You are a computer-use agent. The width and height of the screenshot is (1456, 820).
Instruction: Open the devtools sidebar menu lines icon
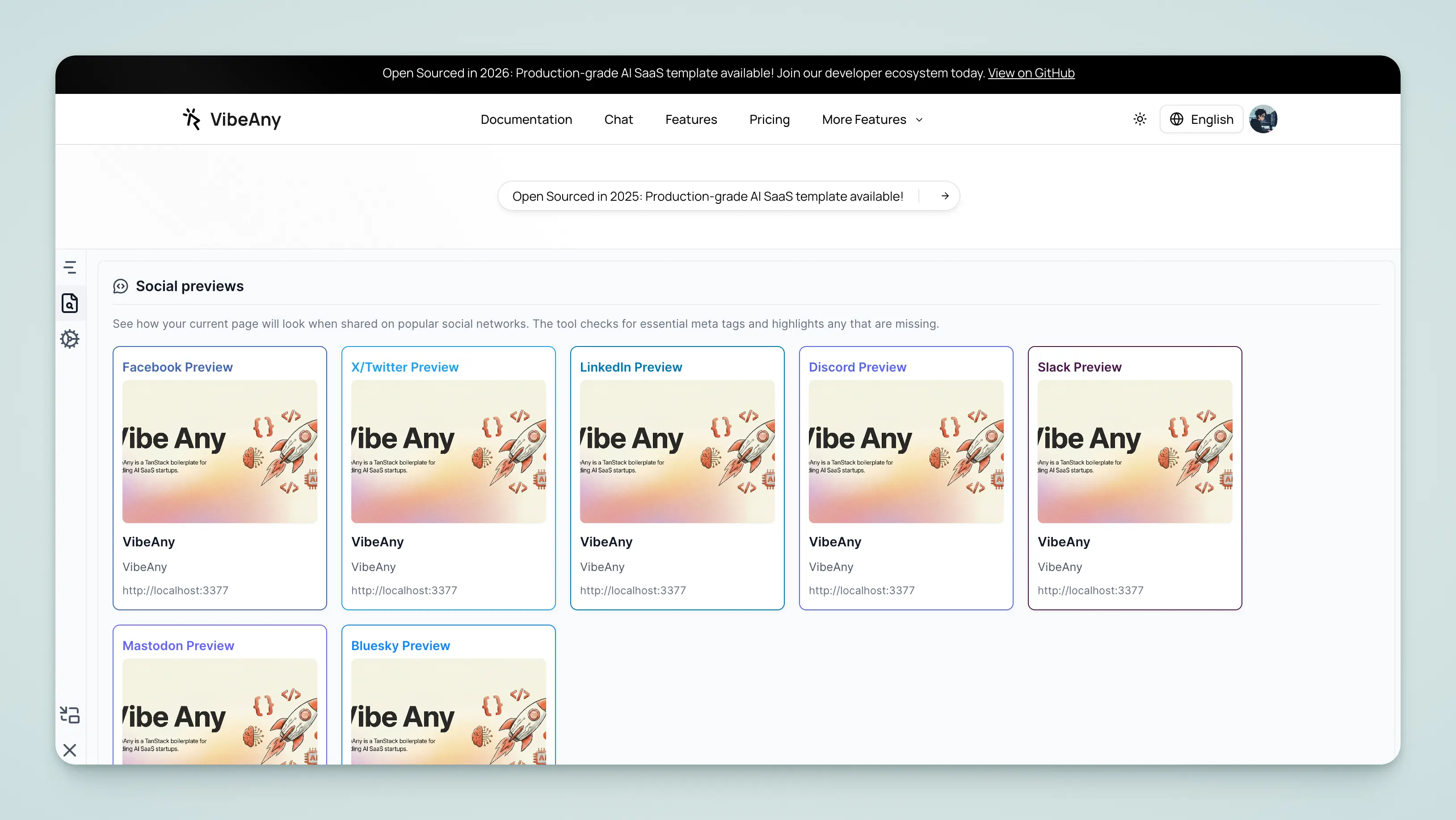[70, 267]
